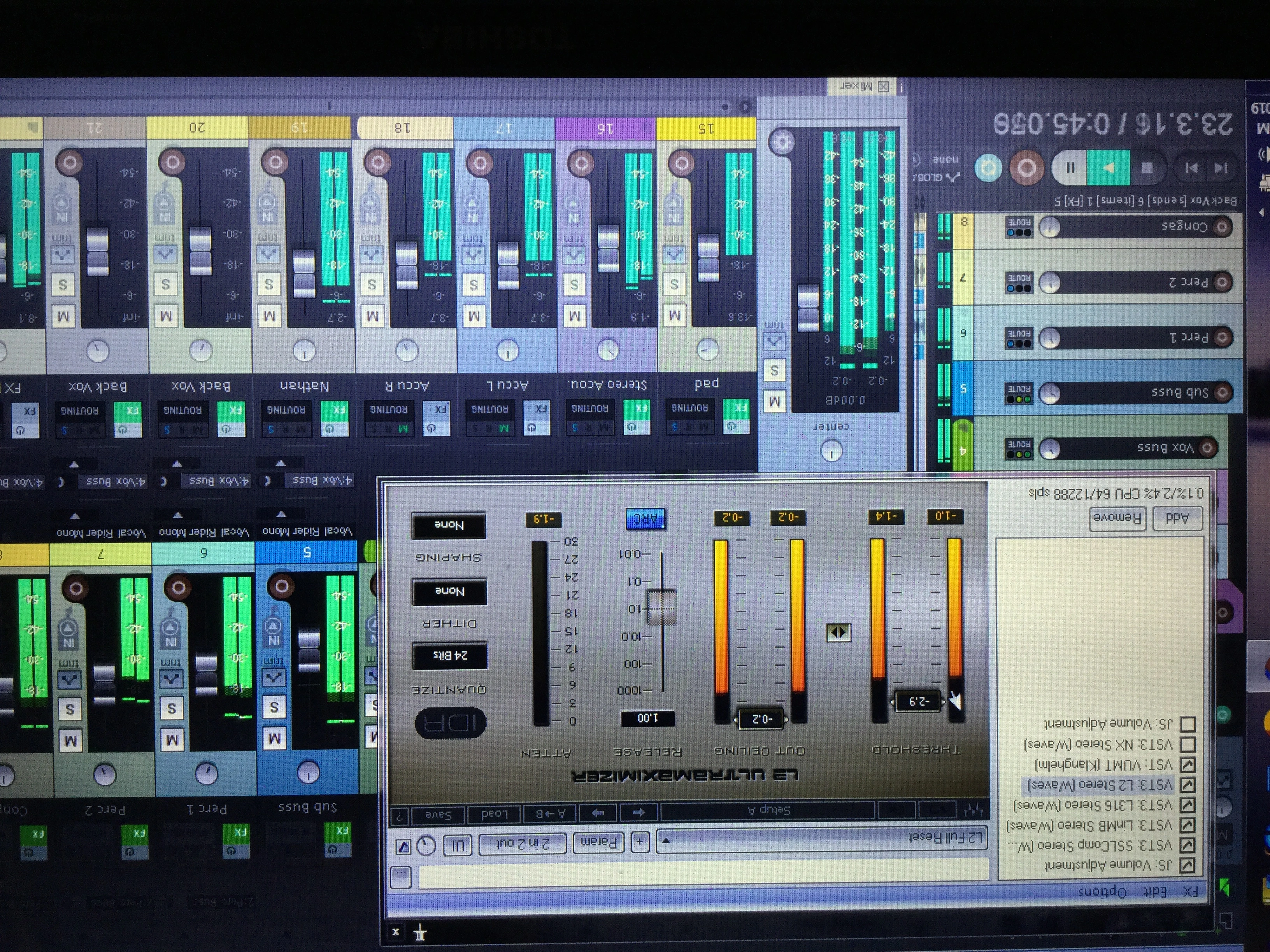The image size is (1270, 952).
Task: Solo the Nathan mixer channel
Action: (x=269, y=285)
